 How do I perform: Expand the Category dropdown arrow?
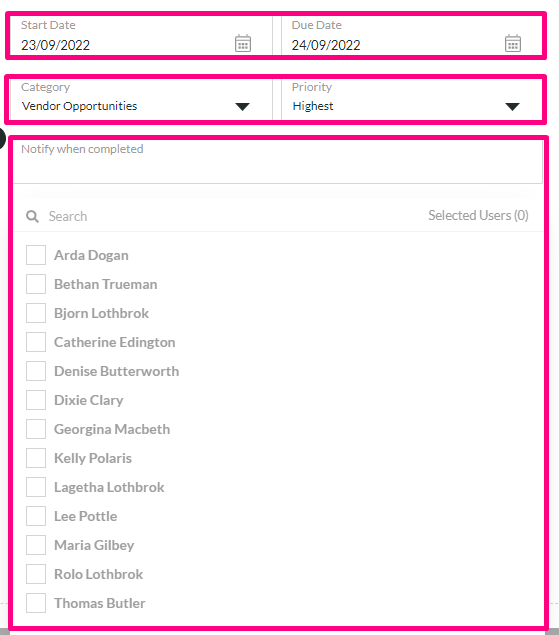pos(242,107)
